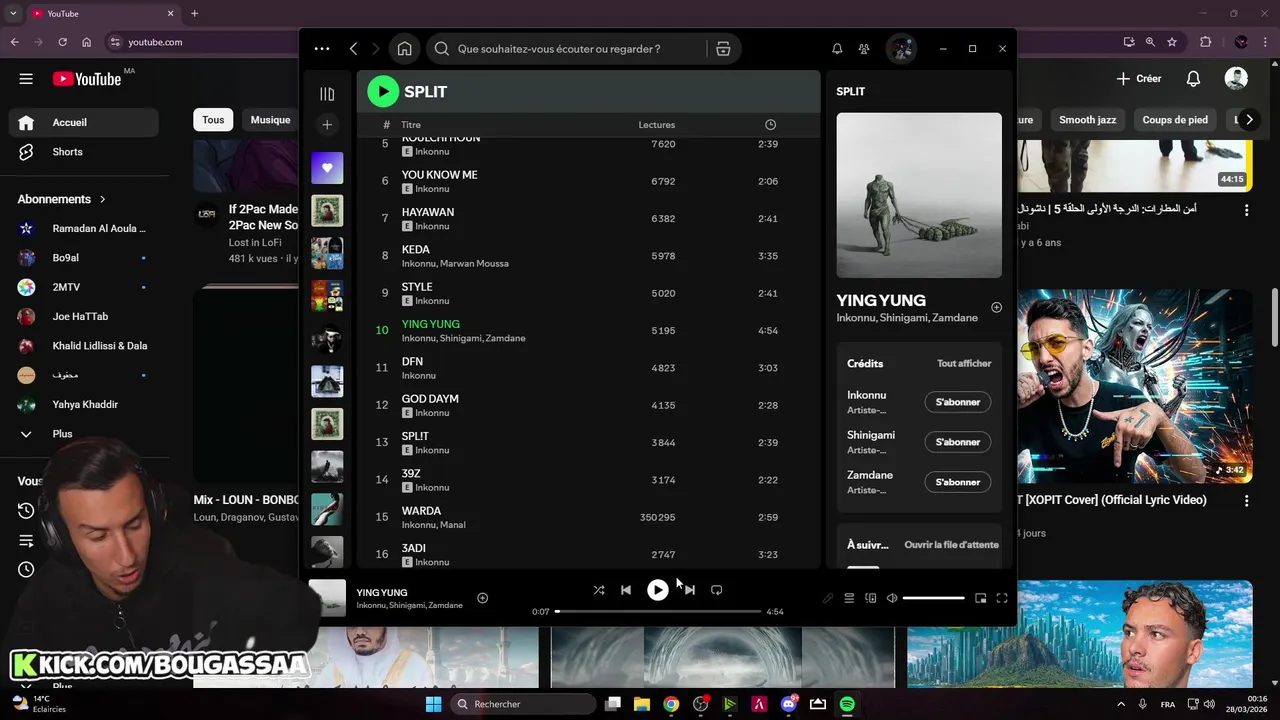Subscribe to Shinigami with S'abonner
Viewport: 1280px width, 720px height.
958,442
